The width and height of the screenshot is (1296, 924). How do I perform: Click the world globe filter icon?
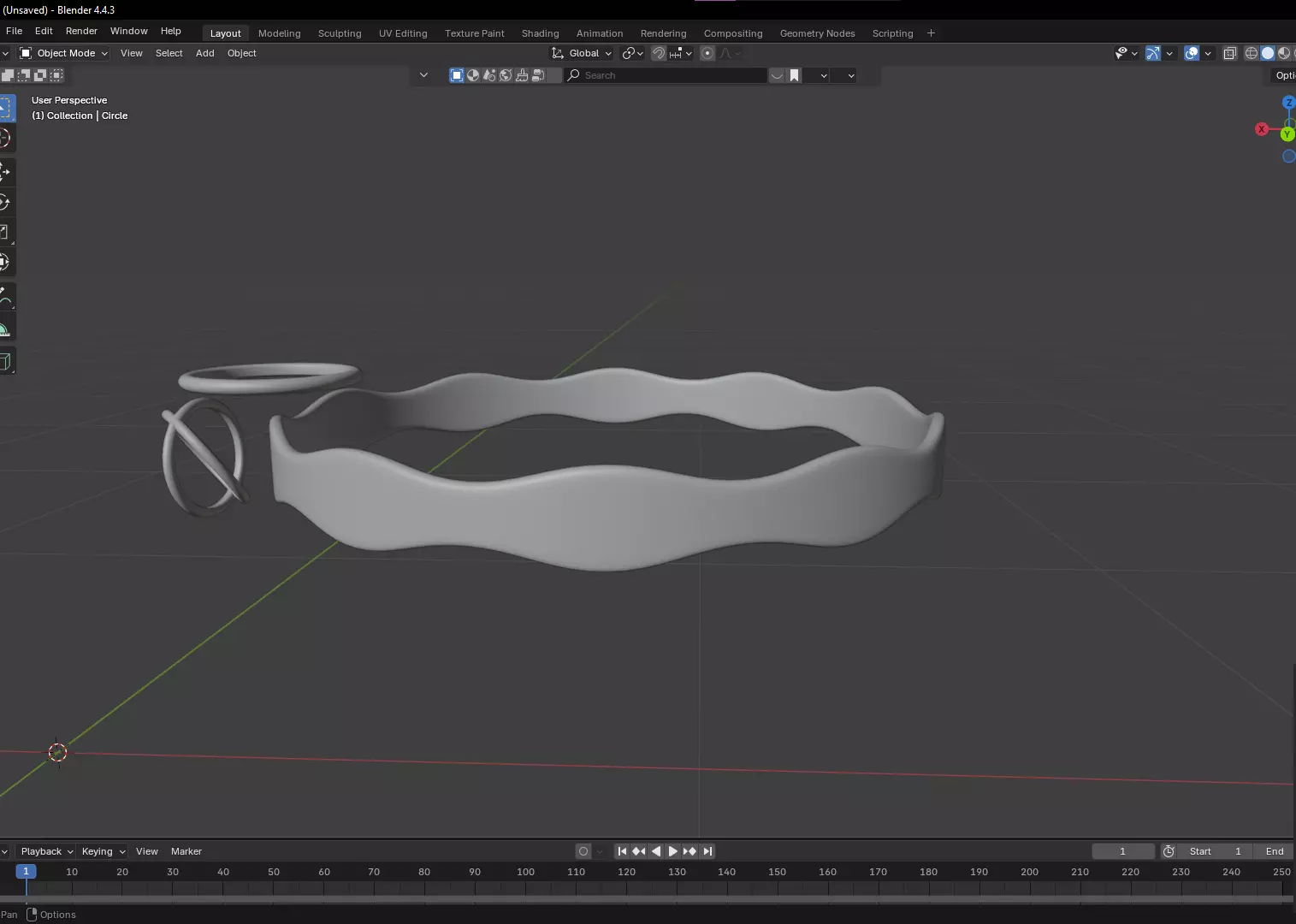point(506,75)
